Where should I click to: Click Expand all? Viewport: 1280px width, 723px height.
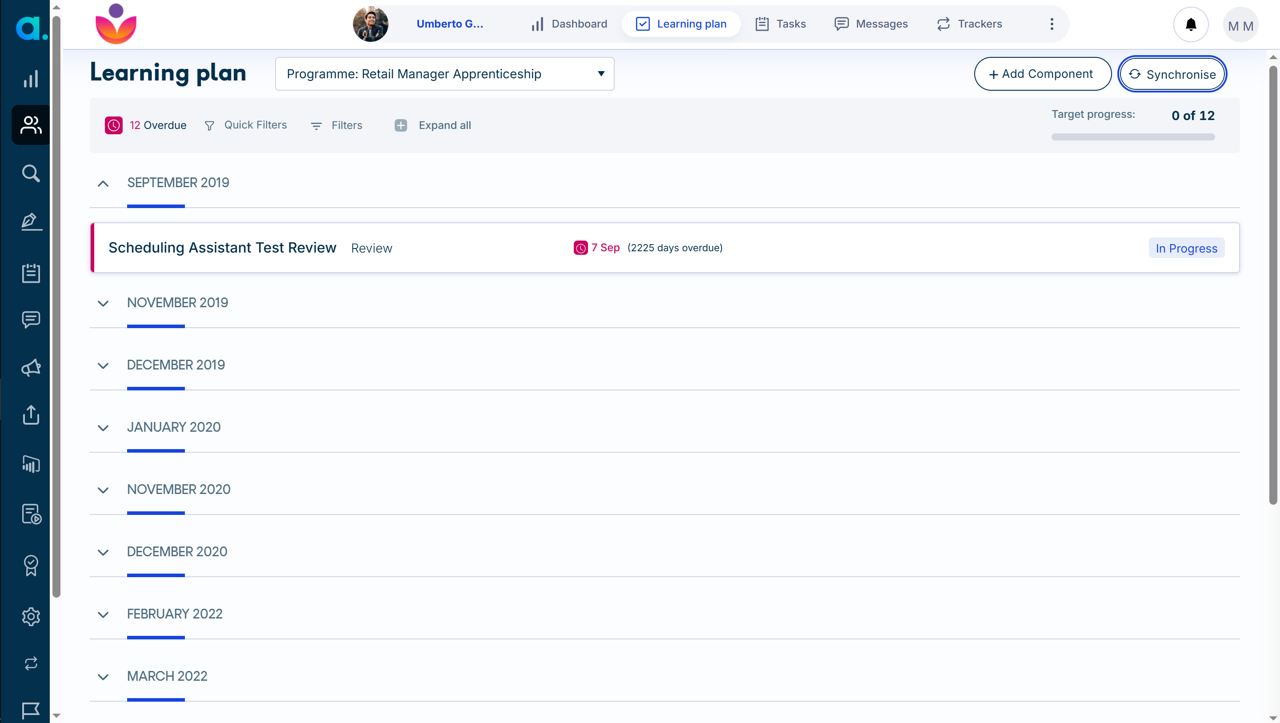(x=433, y=125)
